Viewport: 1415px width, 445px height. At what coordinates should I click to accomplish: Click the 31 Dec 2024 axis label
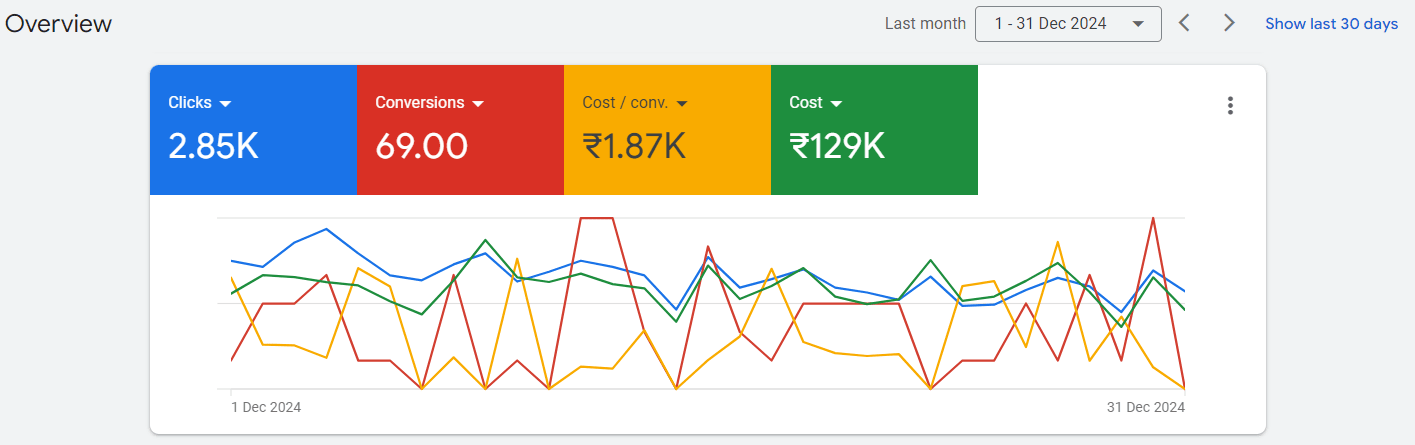point(1145,407)
